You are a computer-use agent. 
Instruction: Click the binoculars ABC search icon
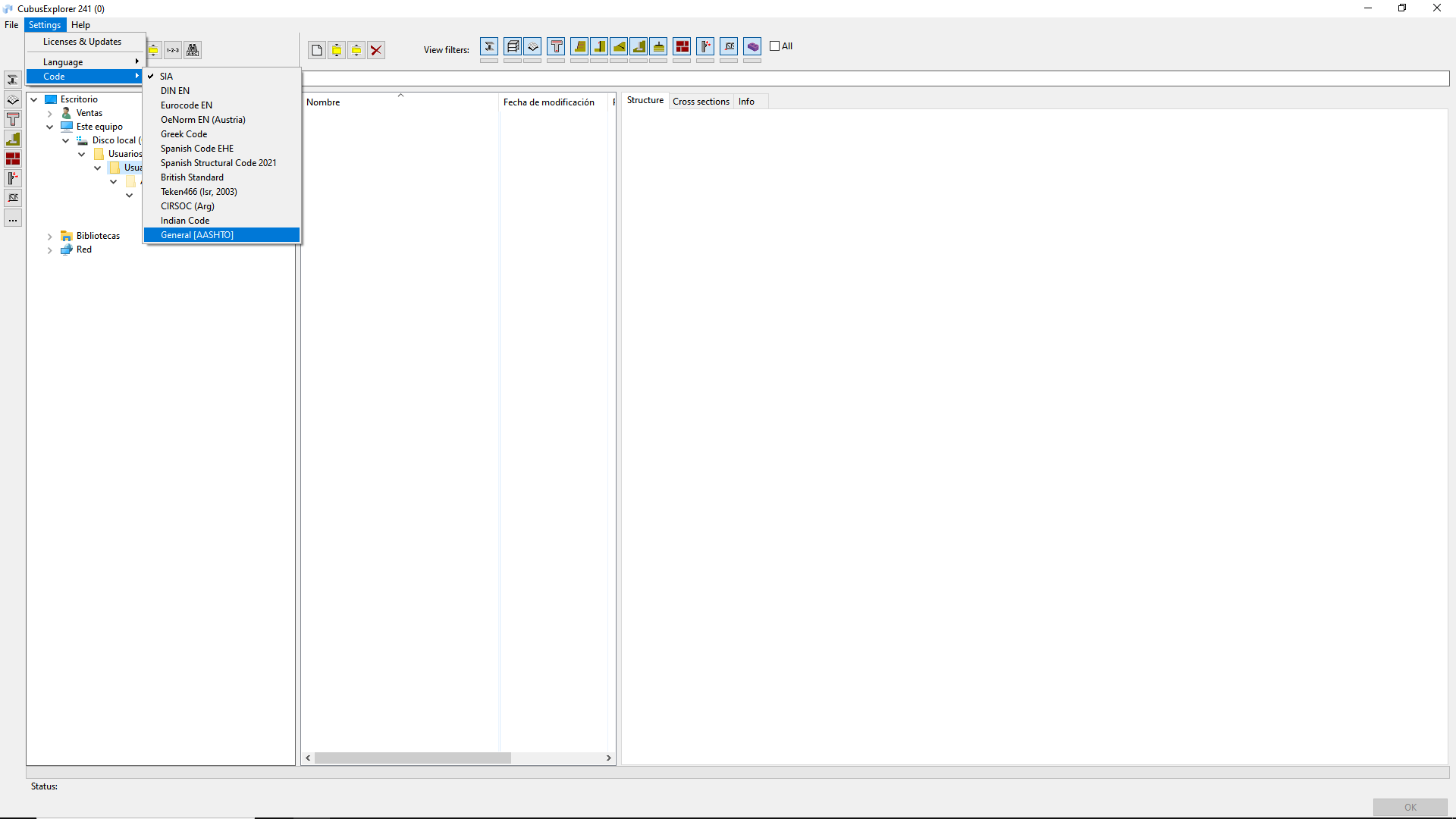[x=193, y=50]
